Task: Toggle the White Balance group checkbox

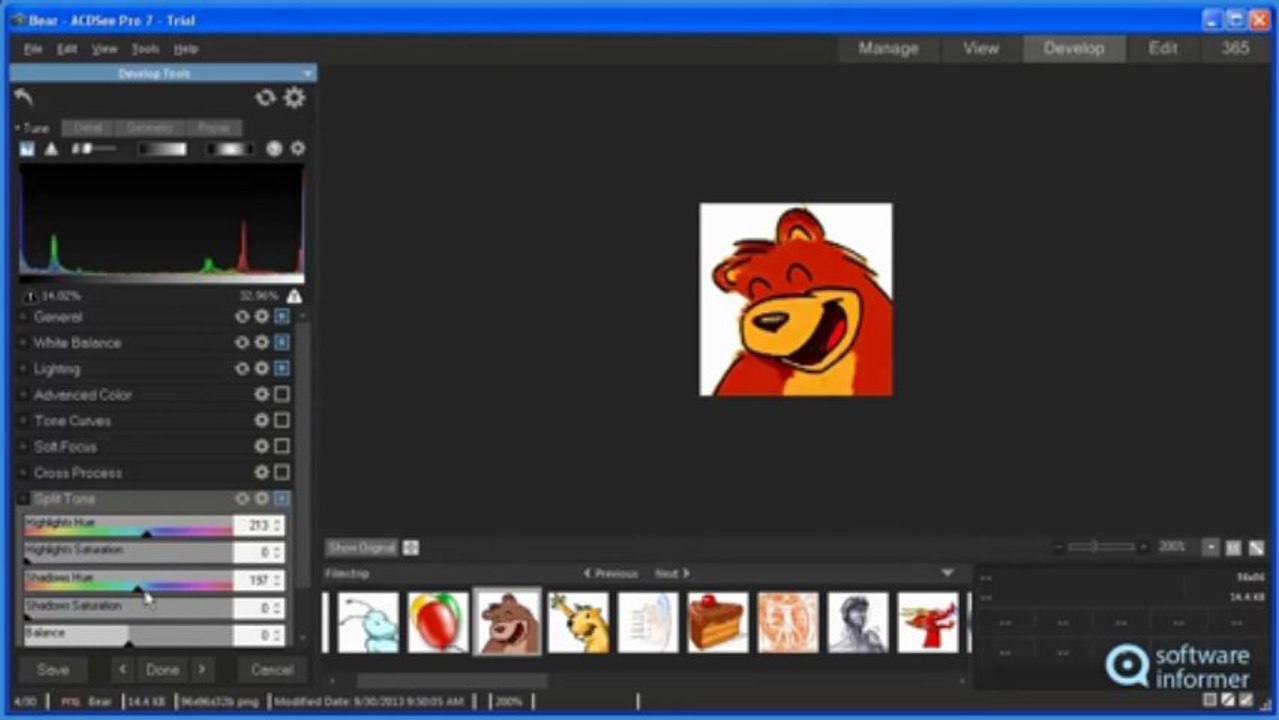Action: [x=282, y=343]
